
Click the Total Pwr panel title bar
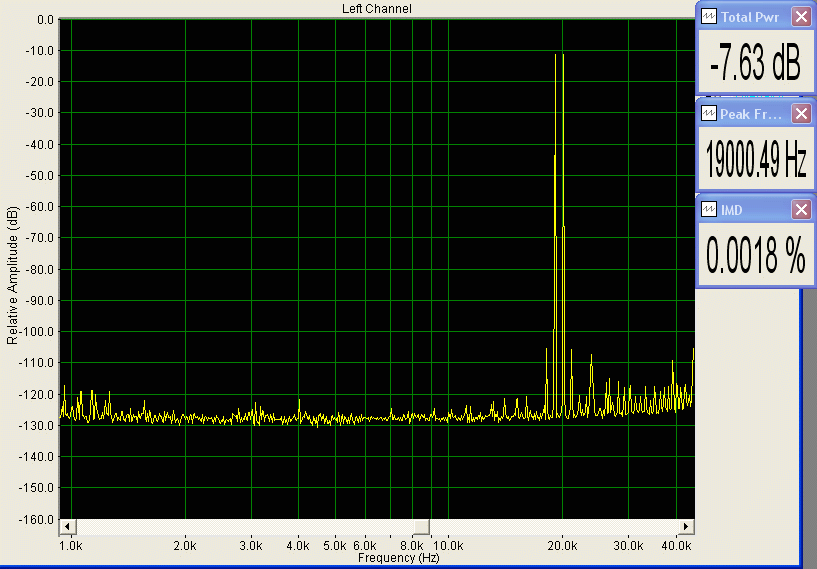pyautogui.click(x=756, y=17)
